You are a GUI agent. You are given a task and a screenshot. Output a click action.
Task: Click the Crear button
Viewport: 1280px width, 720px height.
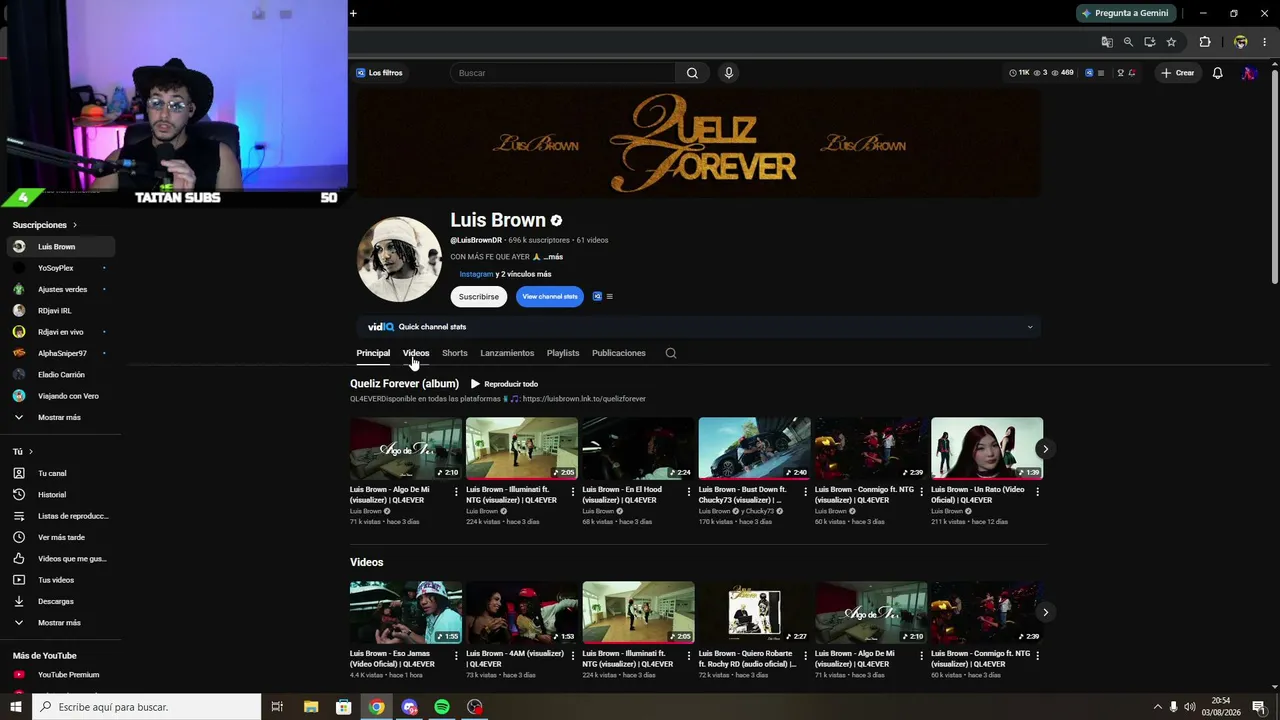click(x=1177, y=73)
